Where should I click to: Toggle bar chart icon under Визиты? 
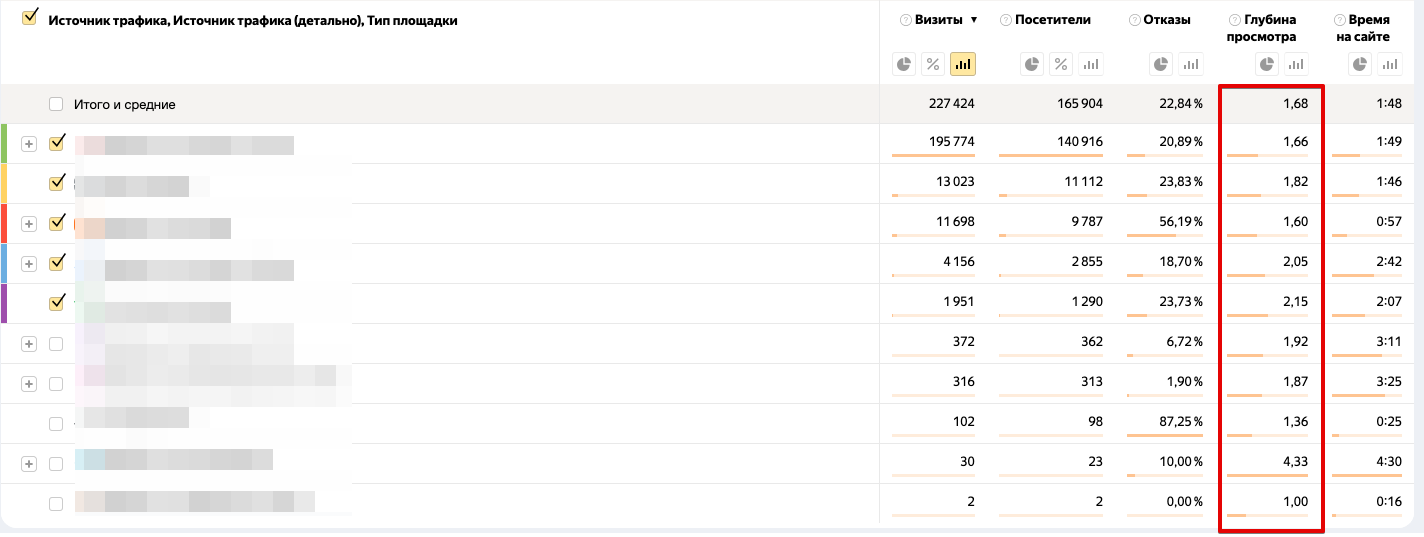coord(963,64)
